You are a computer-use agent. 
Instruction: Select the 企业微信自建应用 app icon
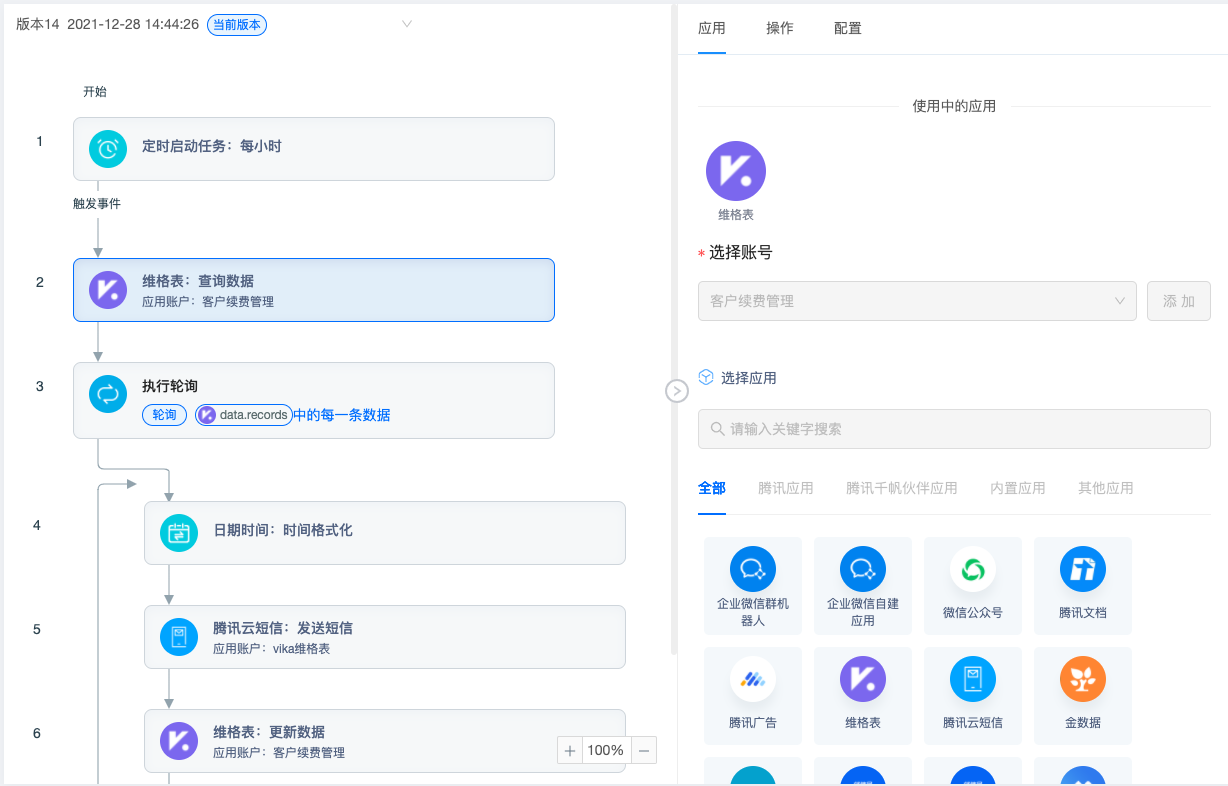point(863,569)
